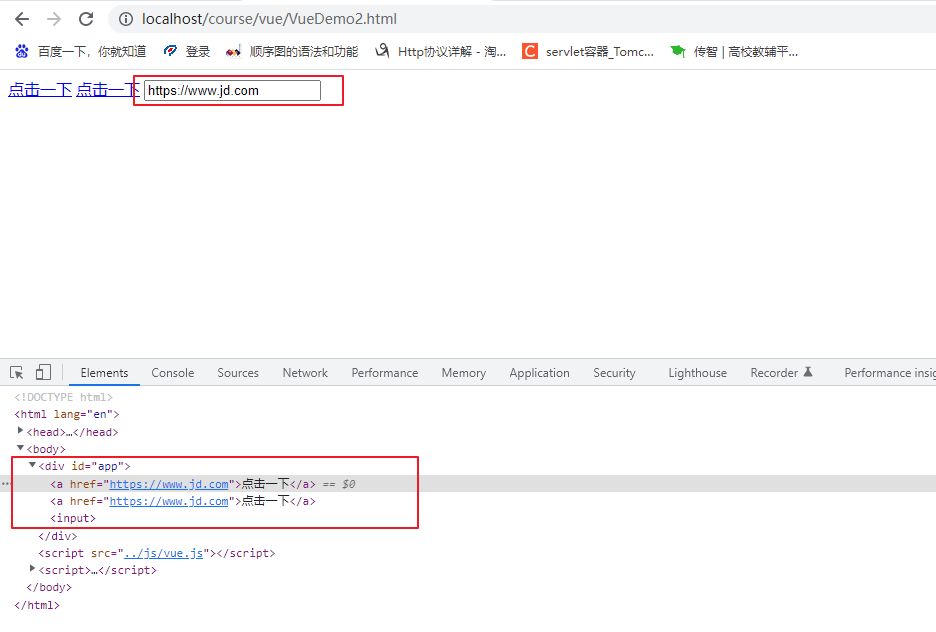Open the ../js/vue.js script link
This screenshot has width=936, height=632.
(163, 553)
